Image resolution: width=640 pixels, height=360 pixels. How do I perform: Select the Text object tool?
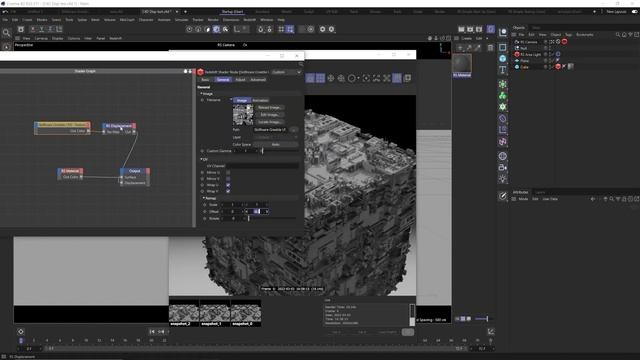tap(503, 70)
